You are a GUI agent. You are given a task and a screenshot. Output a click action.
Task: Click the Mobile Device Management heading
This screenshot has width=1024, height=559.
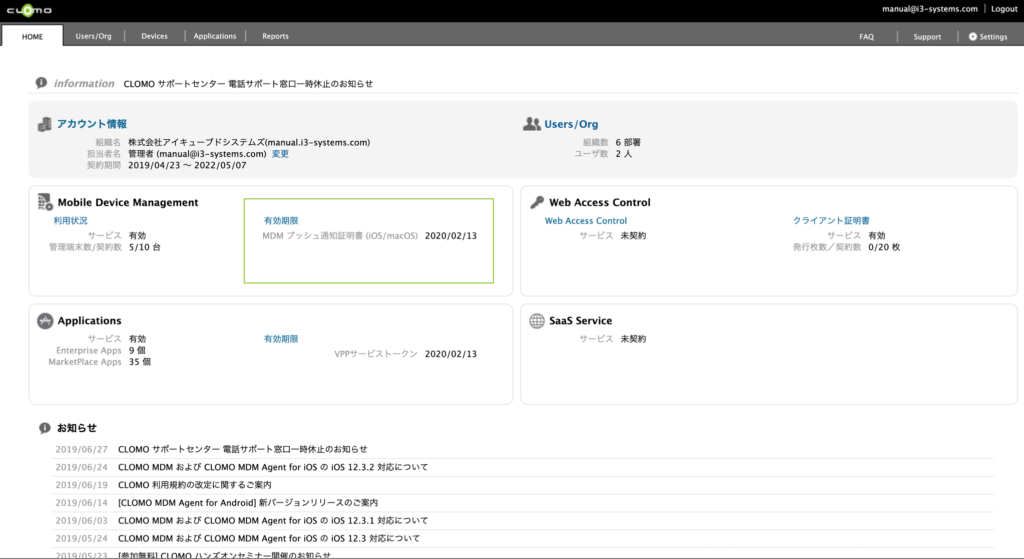coord(128,202)
